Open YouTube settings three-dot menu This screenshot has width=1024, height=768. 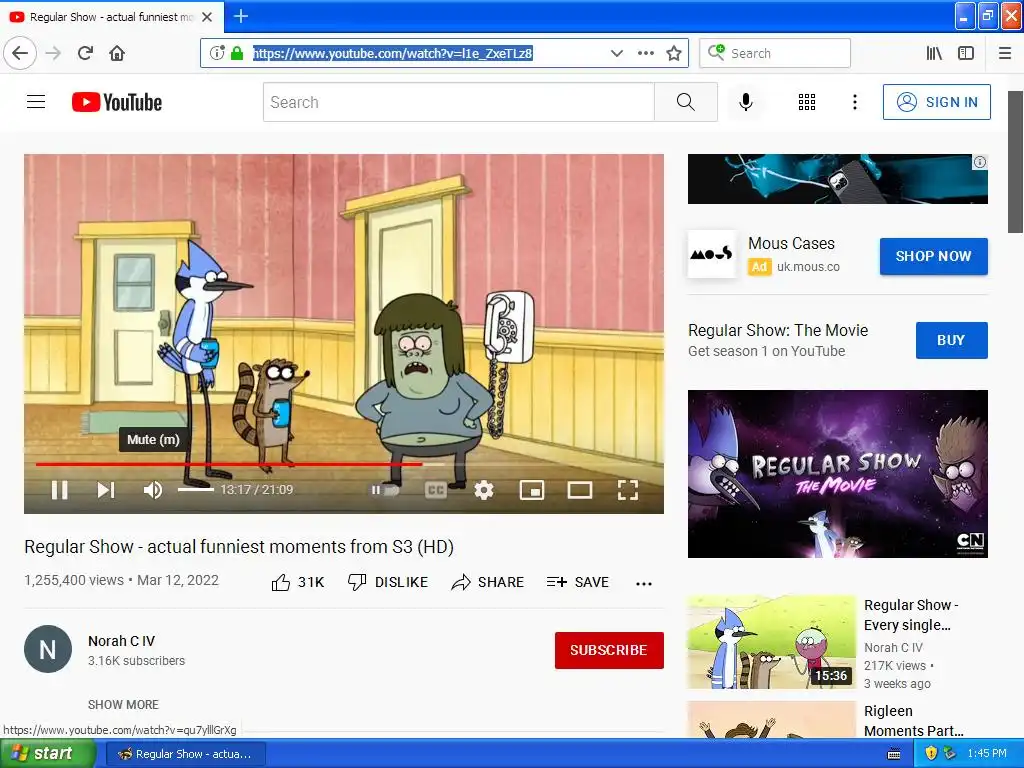855,102
